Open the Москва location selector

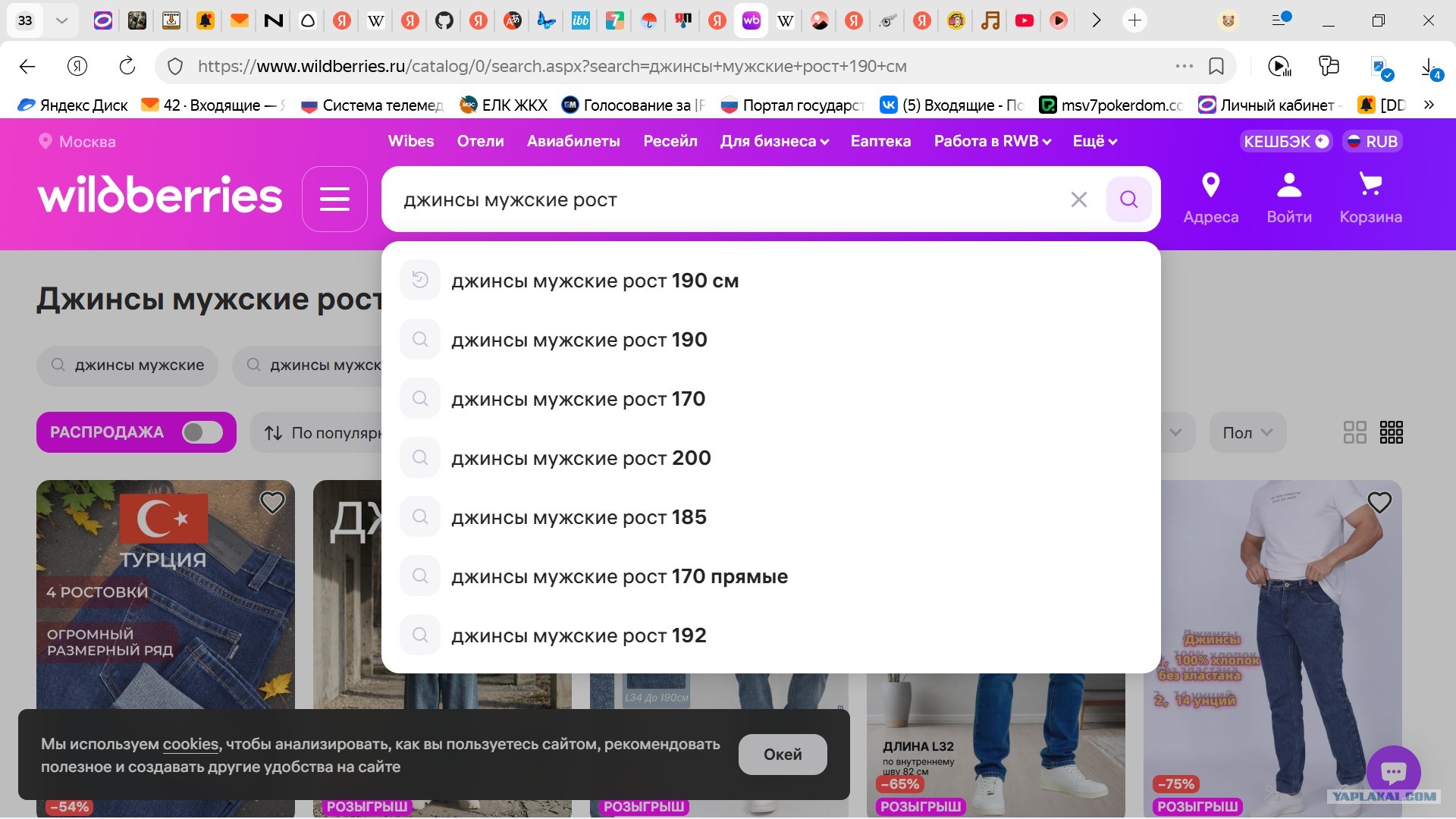[77, 142]
